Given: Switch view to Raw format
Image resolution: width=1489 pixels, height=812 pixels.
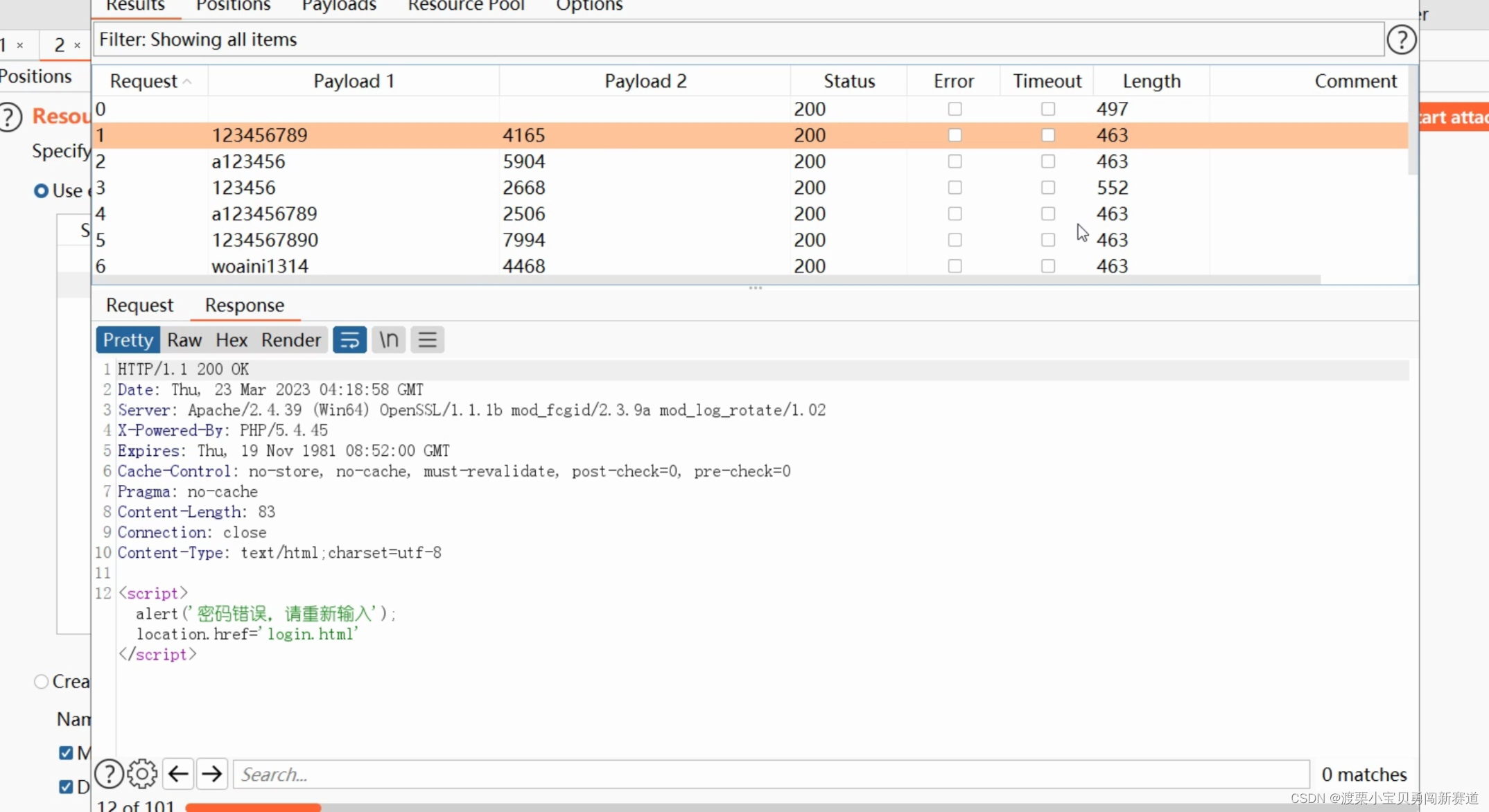Looking at the screenshot, I should click(x=184, y=340).
